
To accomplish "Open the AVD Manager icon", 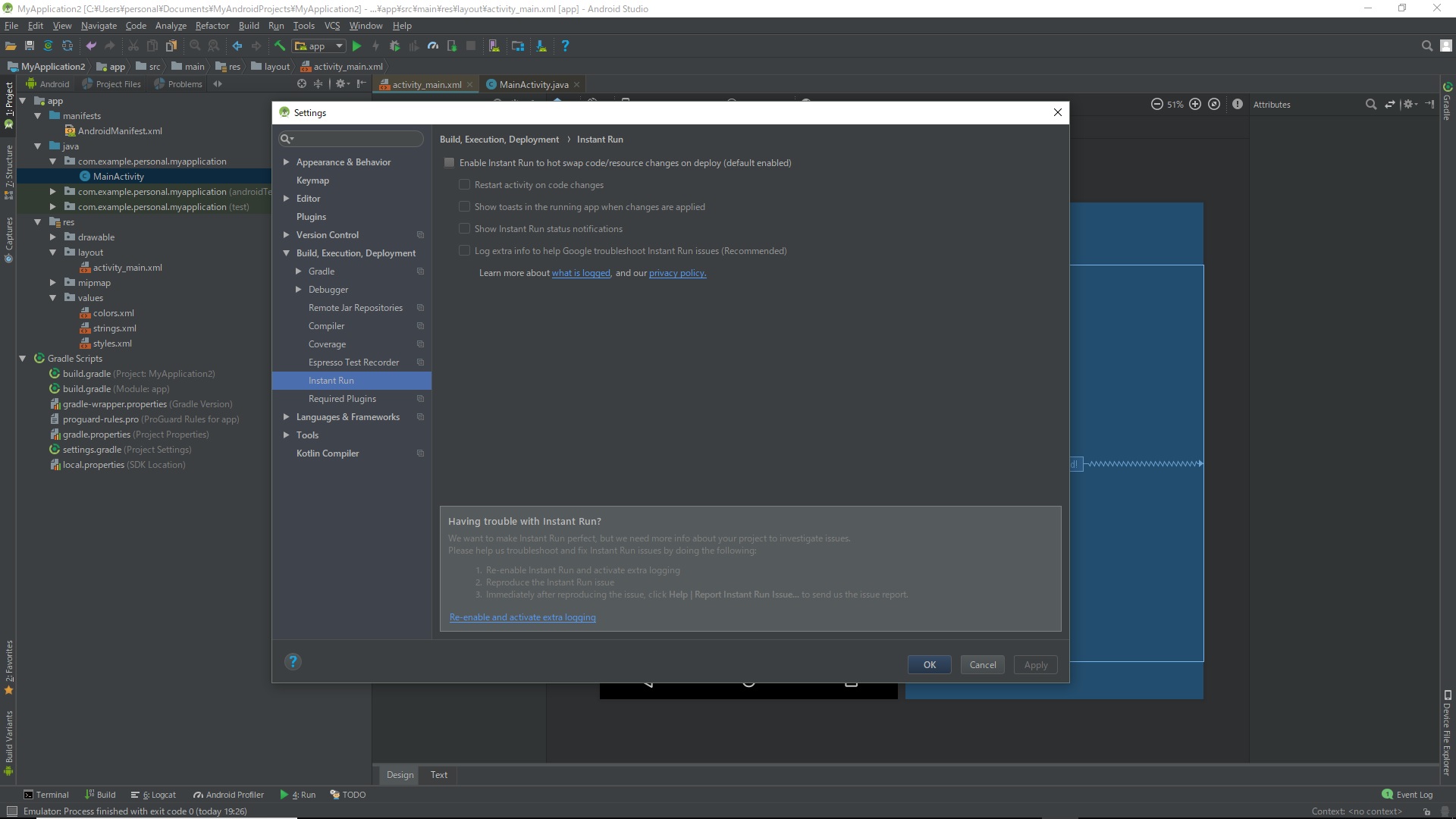I will tap(494, 46).
